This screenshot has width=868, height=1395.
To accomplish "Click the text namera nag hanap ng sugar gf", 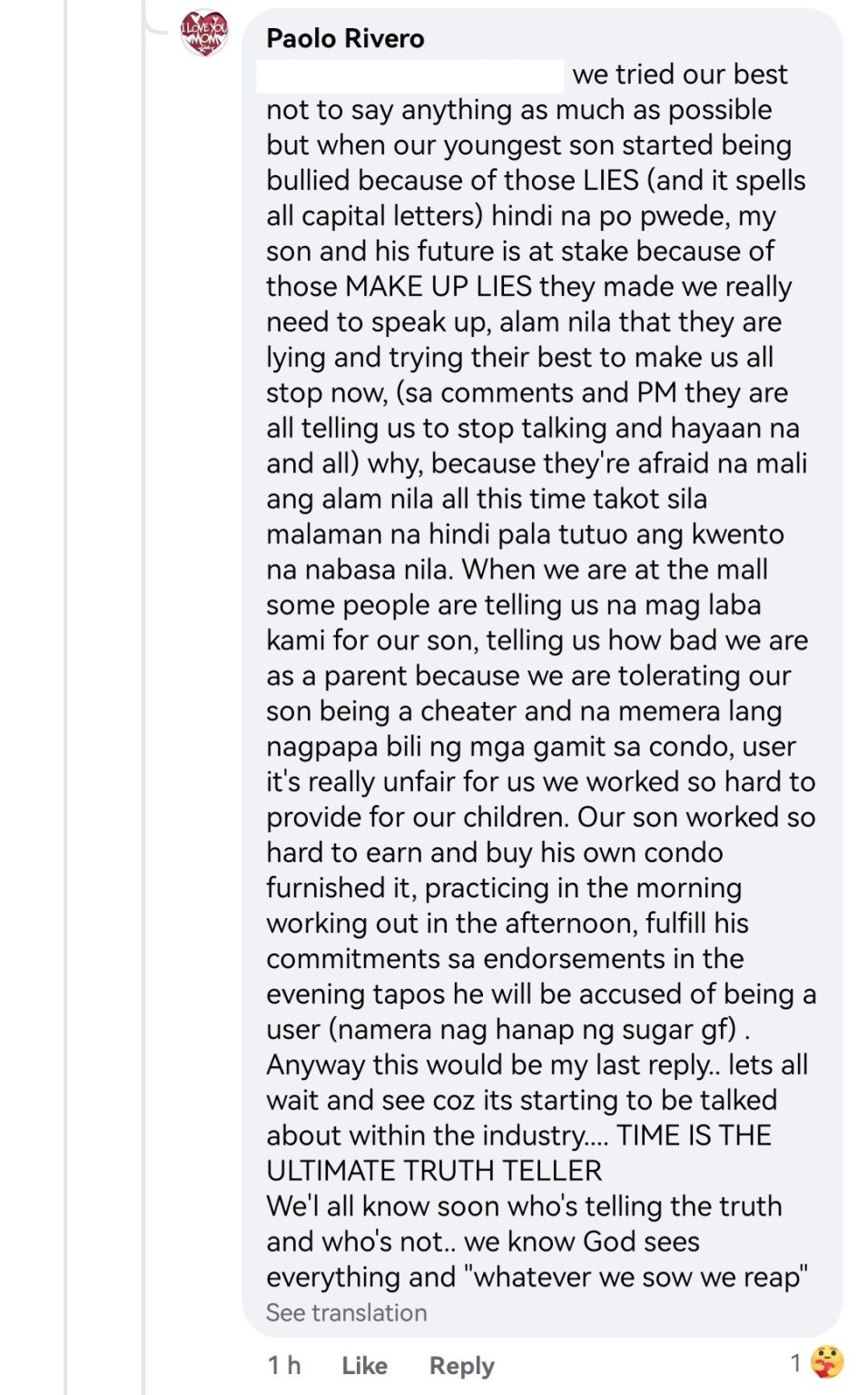I will coord(535,1029).
